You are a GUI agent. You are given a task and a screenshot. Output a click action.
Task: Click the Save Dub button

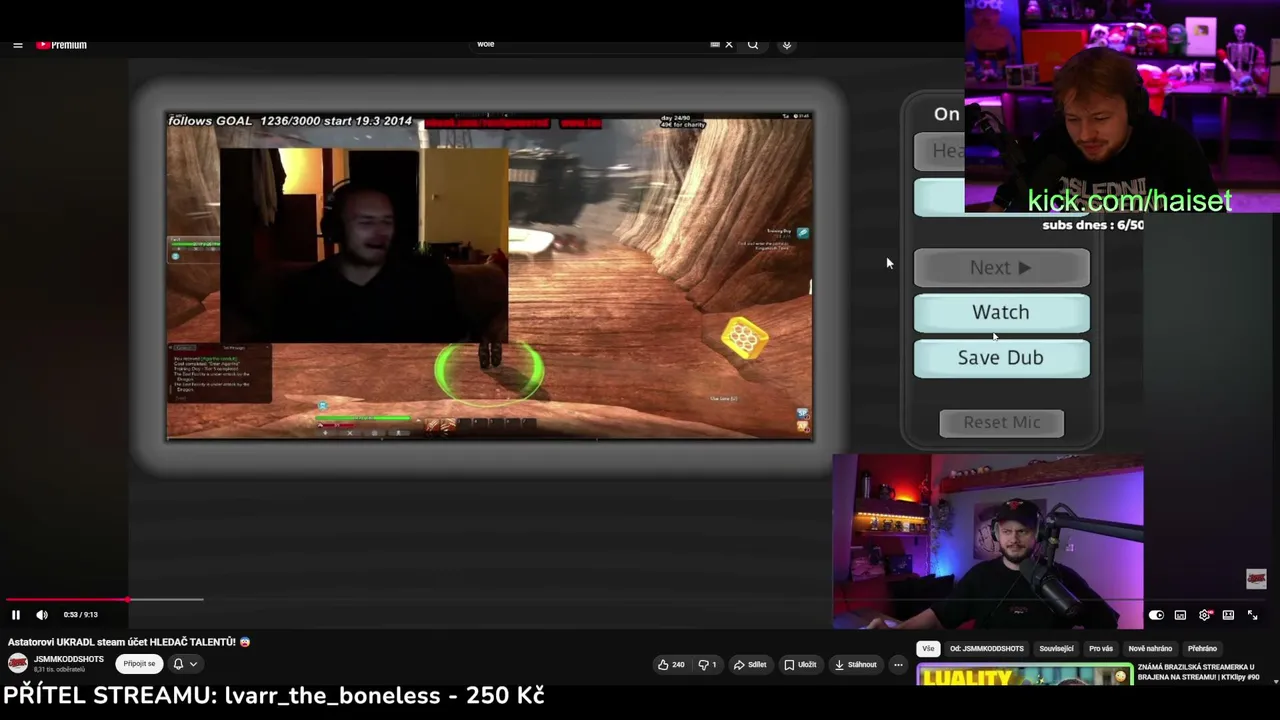tap(1001, 358)
